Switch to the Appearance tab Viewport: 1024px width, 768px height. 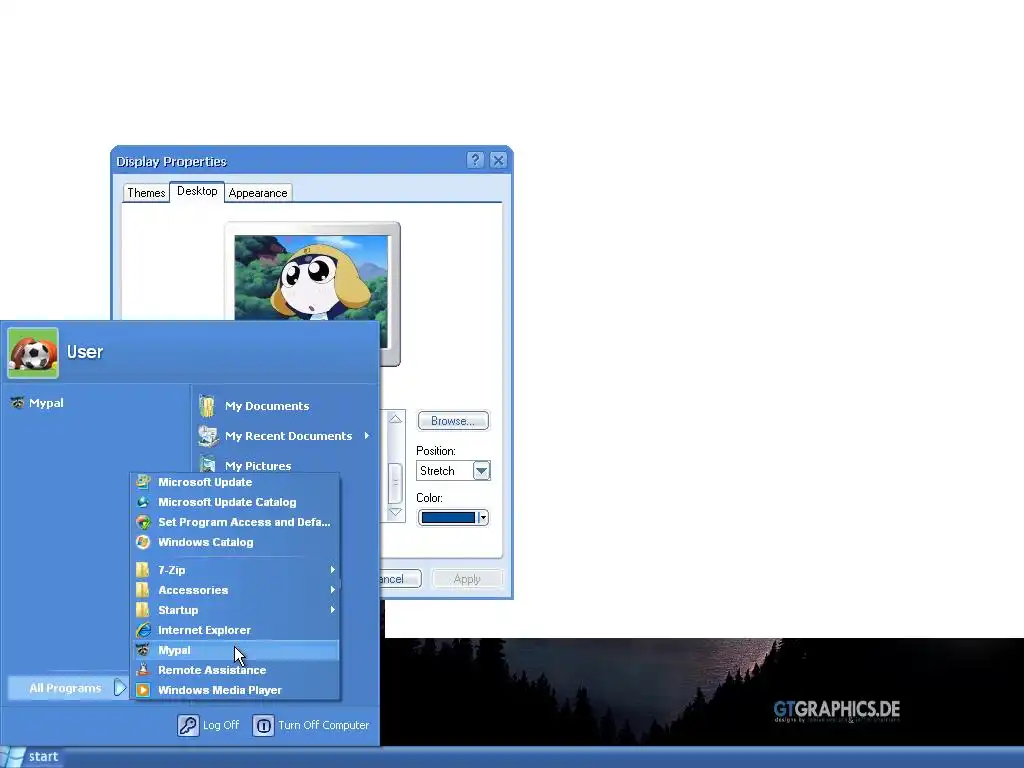pyautogui.click(x=258, y=193)
